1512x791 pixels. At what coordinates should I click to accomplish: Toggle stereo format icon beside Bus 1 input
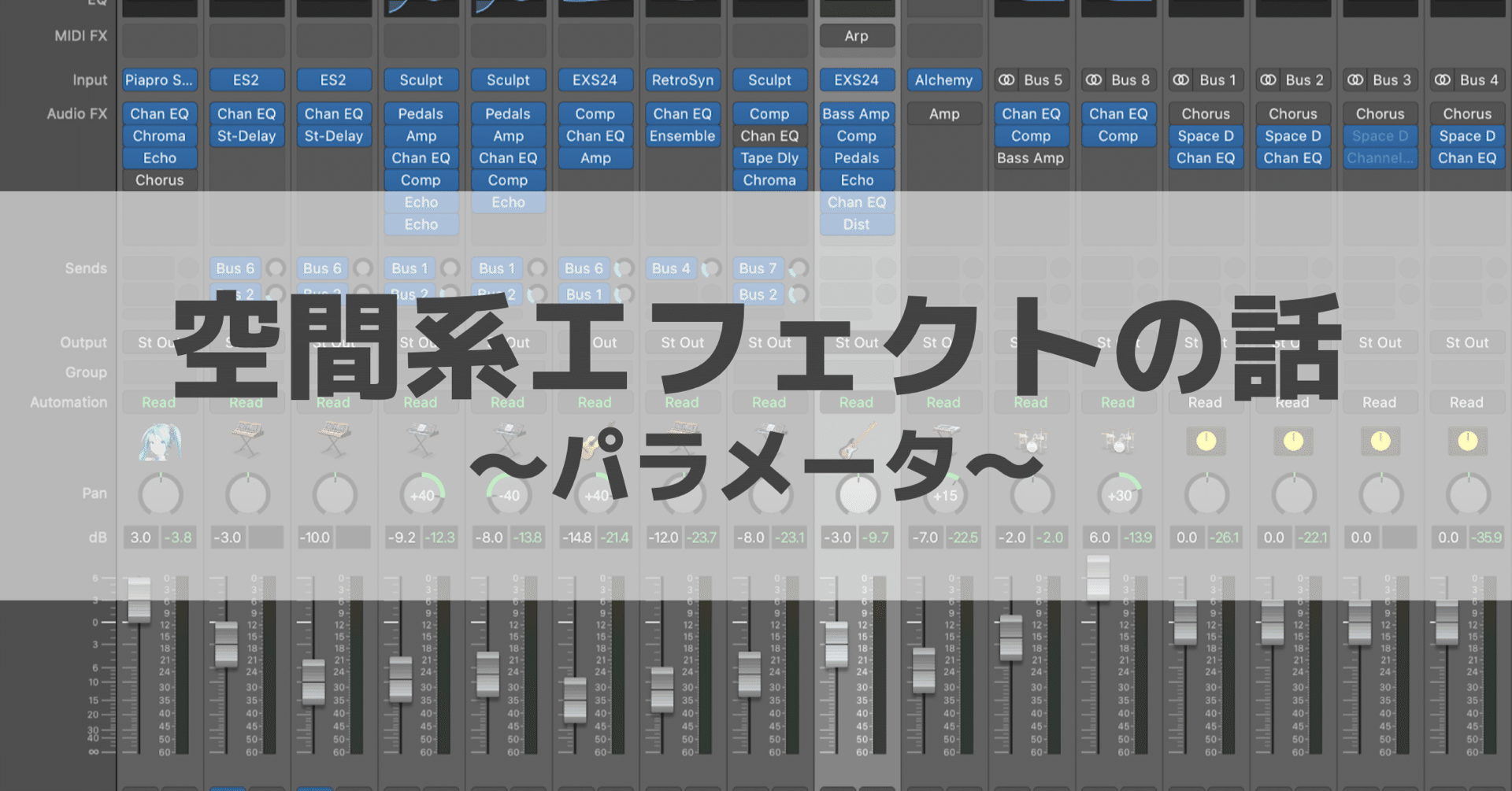[x=1180, y=79]
